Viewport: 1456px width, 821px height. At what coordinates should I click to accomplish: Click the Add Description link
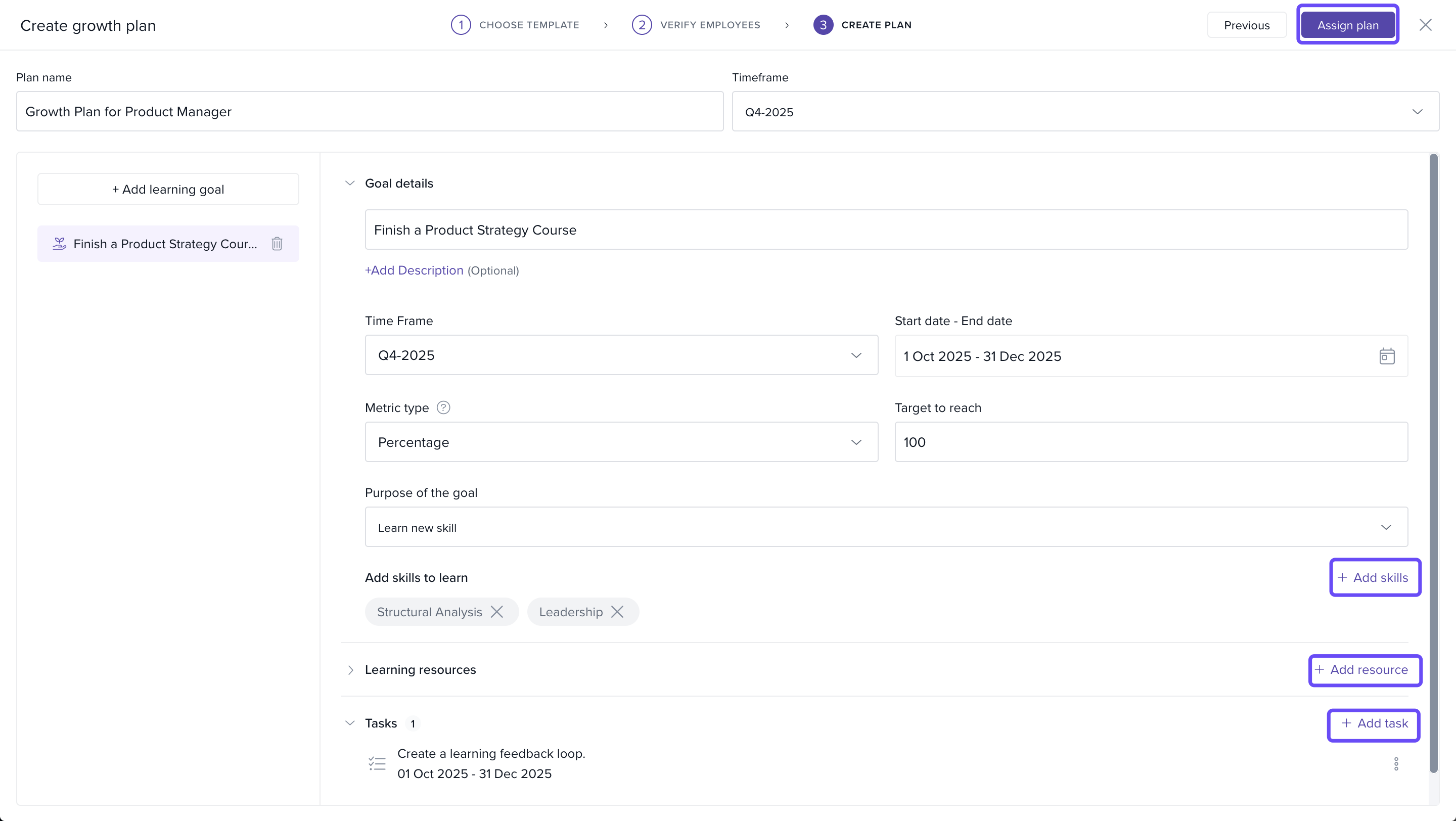click(x=414, y=270)
